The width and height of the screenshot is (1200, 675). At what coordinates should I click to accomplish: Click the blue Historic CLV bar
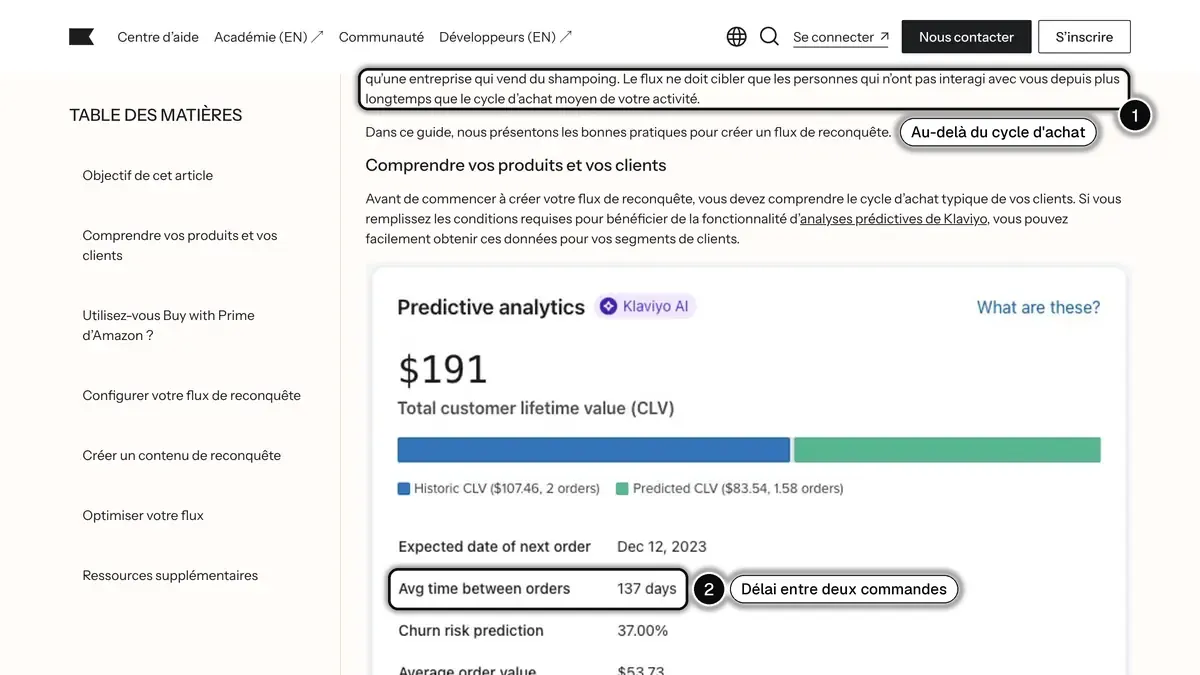pos(593,450)
